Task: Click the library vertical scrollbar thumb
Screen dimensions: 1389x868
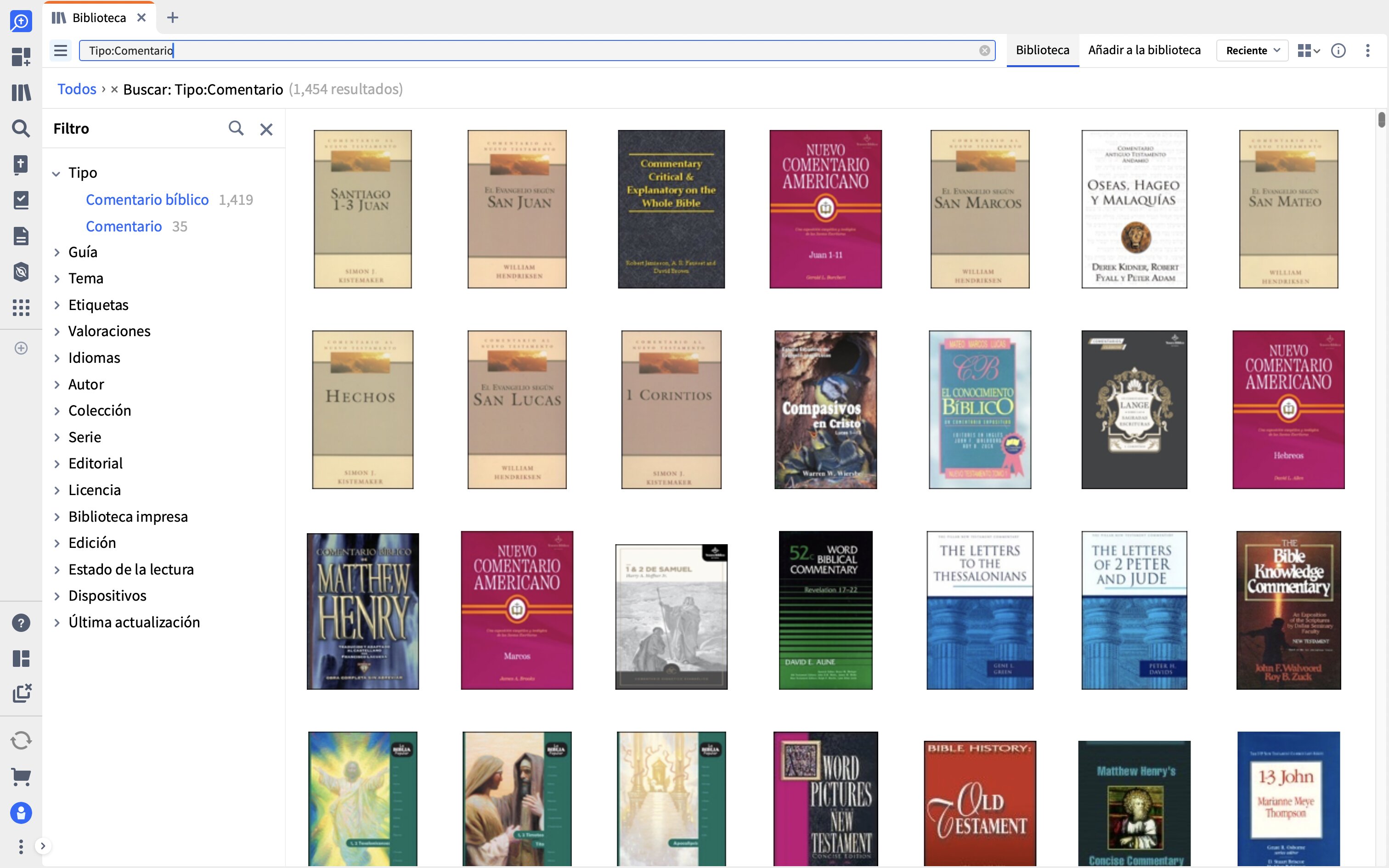Action: (1381, 119)
